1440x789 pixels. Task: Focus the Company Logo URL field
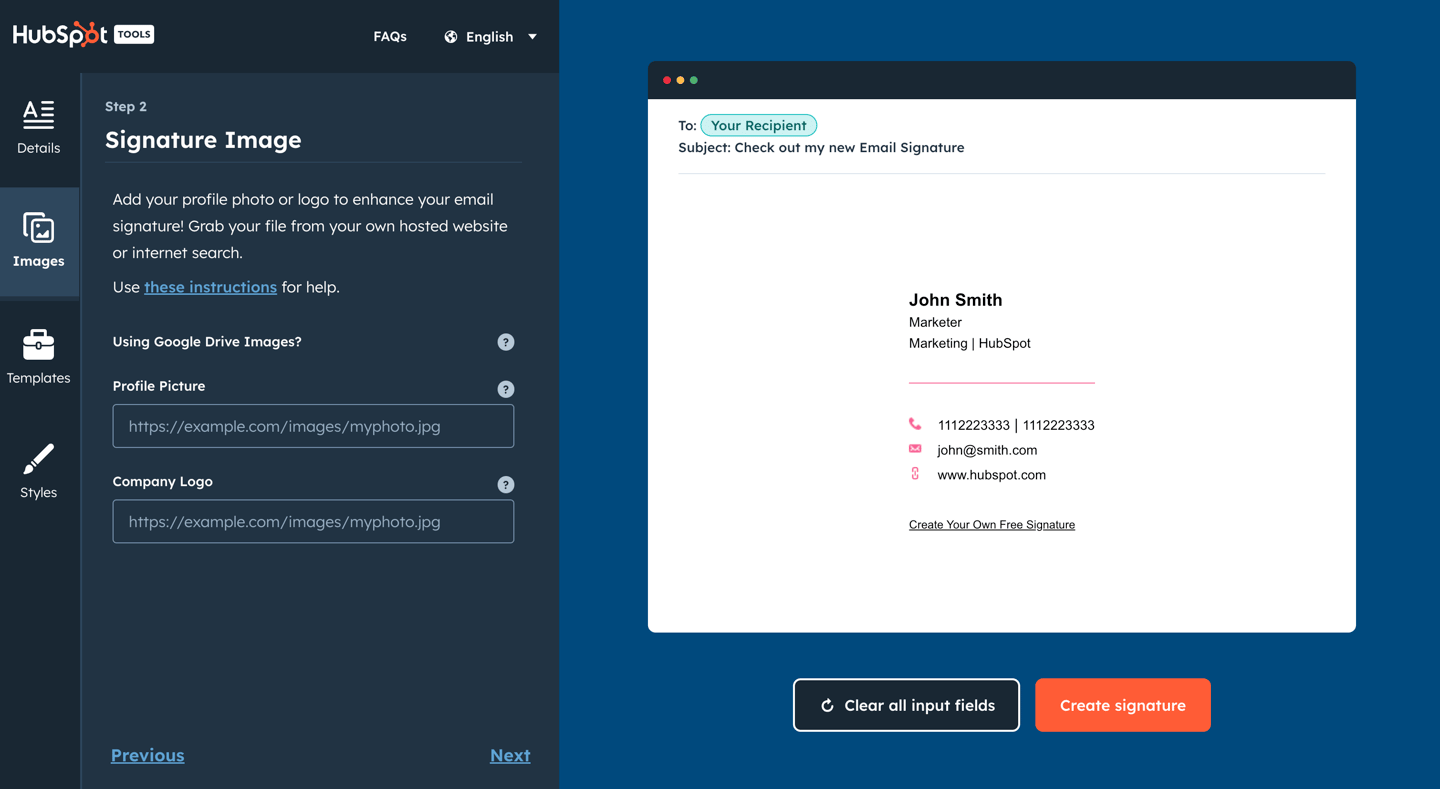(x=313, y=522)
